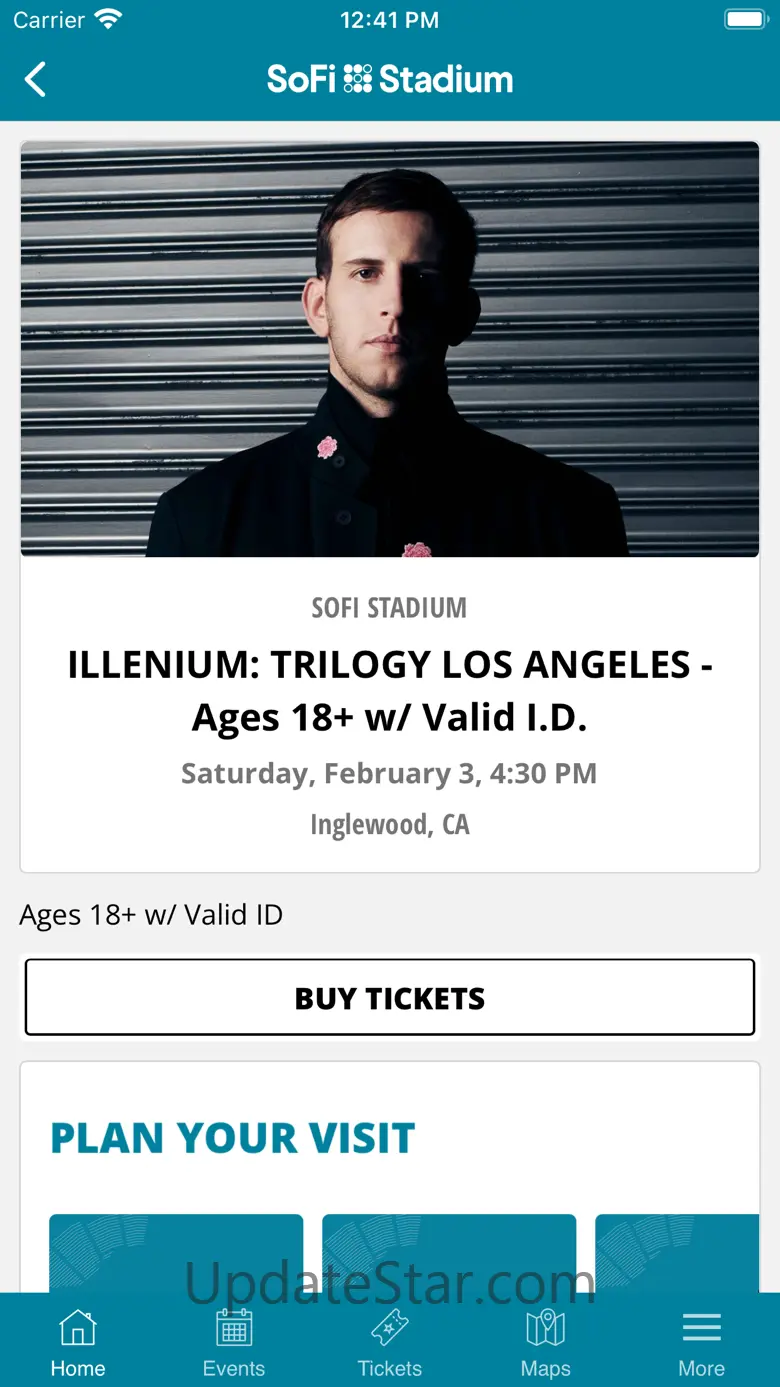
Task: Tap the 12:41 PM clock in status bar
Action: pos(390,20)
